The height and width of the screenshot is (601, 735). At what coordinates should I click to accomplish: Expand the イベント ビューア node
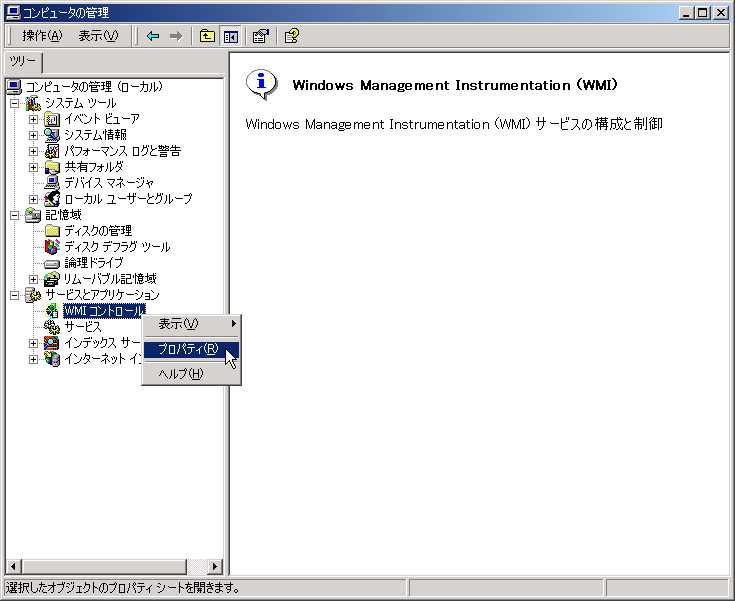tap(33, 119)
